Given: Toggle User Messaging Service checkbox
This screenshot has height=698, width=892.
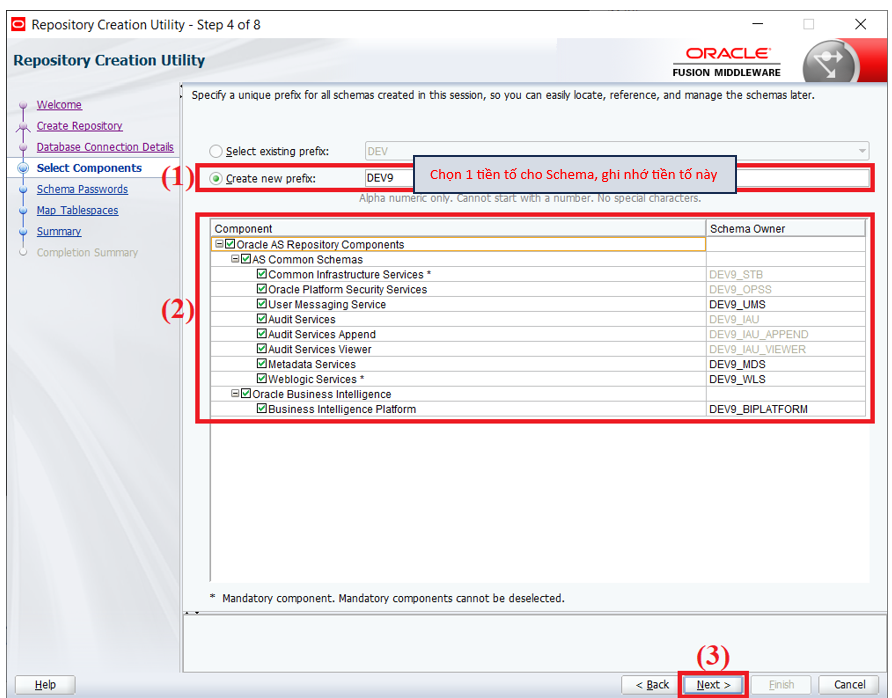Looking at the screenshot, I should (262, 304).
